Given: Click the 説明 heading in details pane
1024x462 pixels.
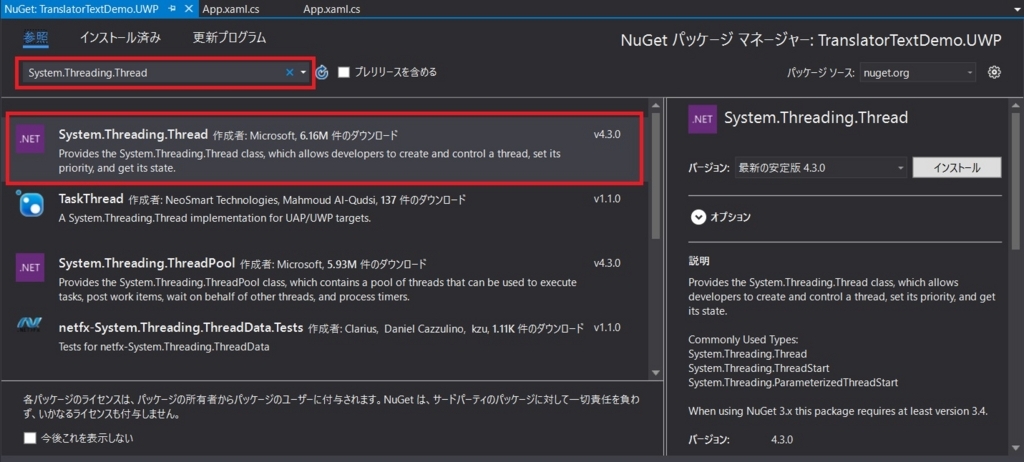Looking at the screenshot, I should pyautogui.click(x=699, y=261).
